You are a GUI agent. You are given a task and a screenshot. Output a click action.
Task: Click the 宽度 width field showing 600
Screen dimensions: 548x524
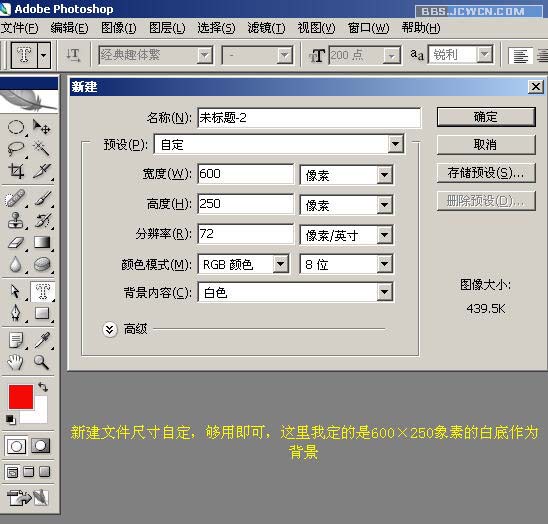point(245,174)
